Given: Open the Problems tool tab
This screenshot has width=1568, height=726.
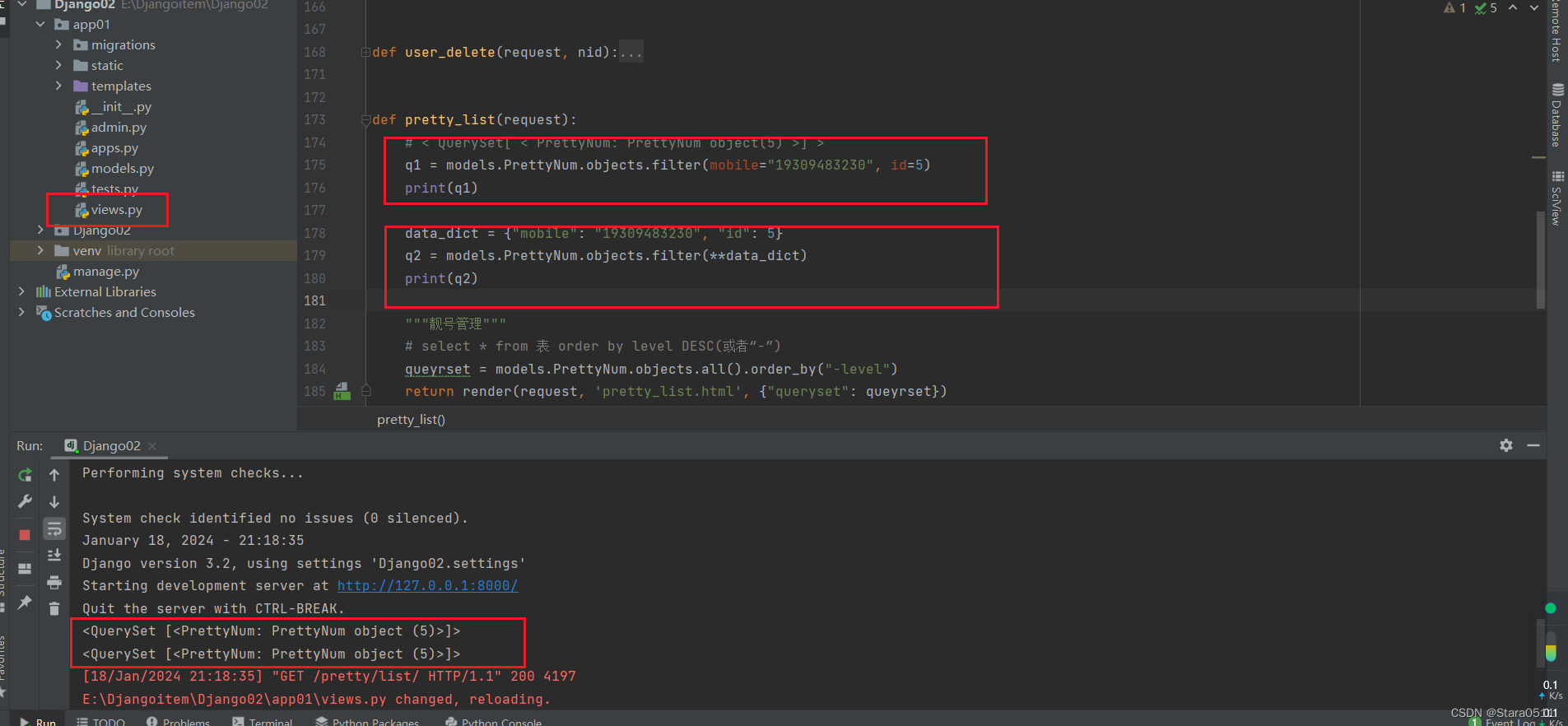Looking at the screenshot, I should [178, 721].
